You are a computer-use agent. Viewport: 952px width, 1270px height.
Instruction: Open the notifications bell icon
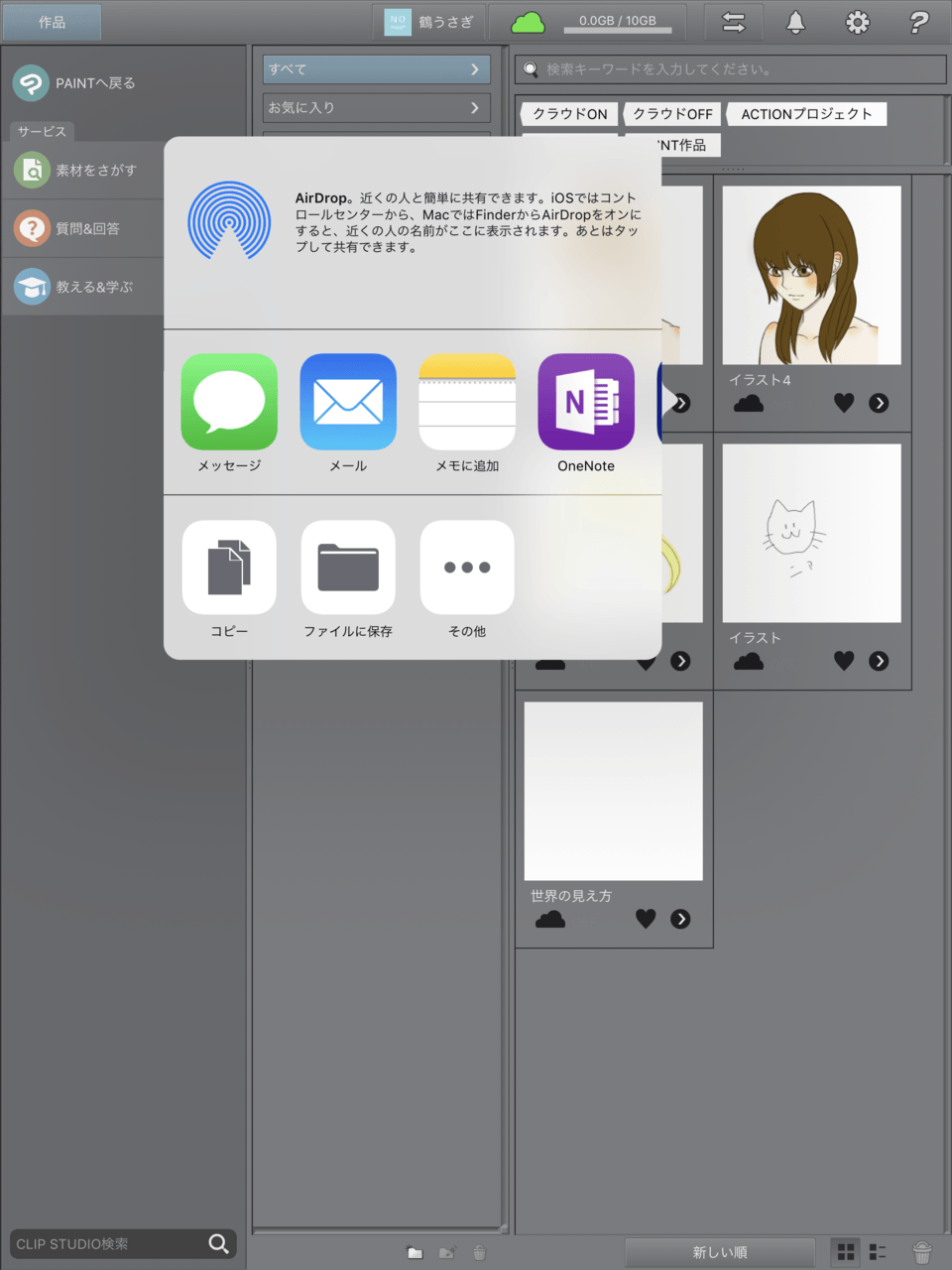coord(795,22)
